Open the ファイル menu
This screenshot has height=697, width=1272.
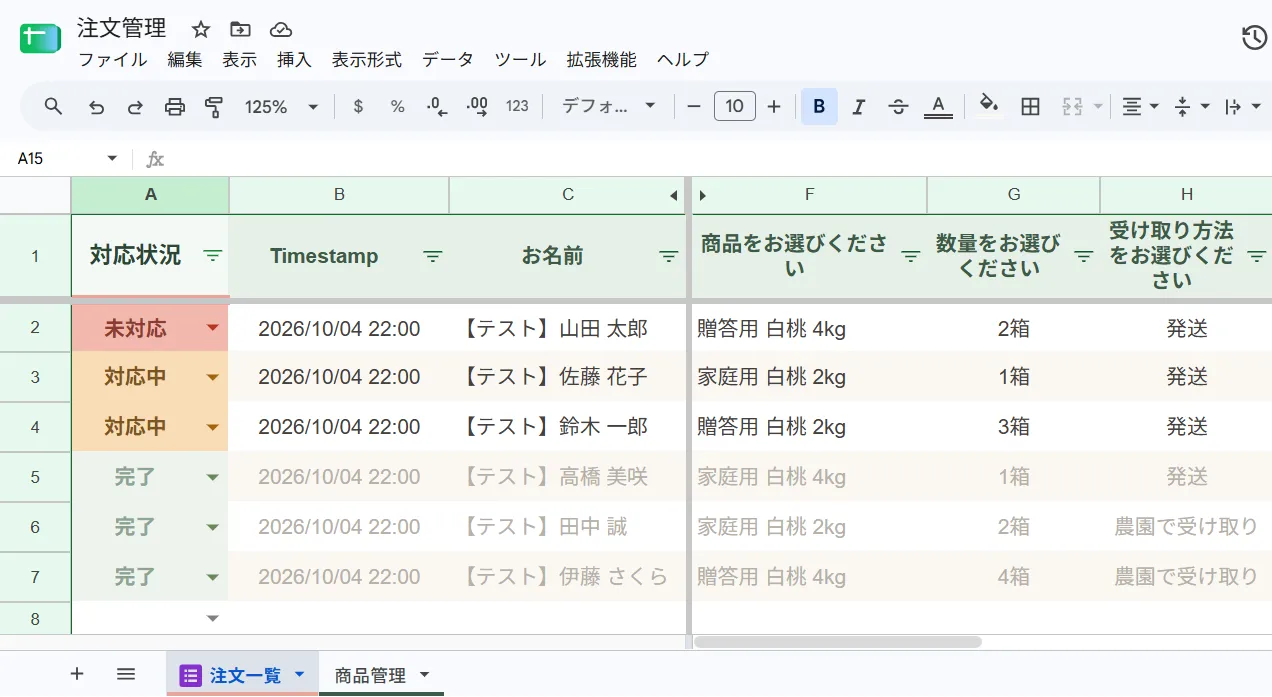pyautogui.click(x=112, y=60)
